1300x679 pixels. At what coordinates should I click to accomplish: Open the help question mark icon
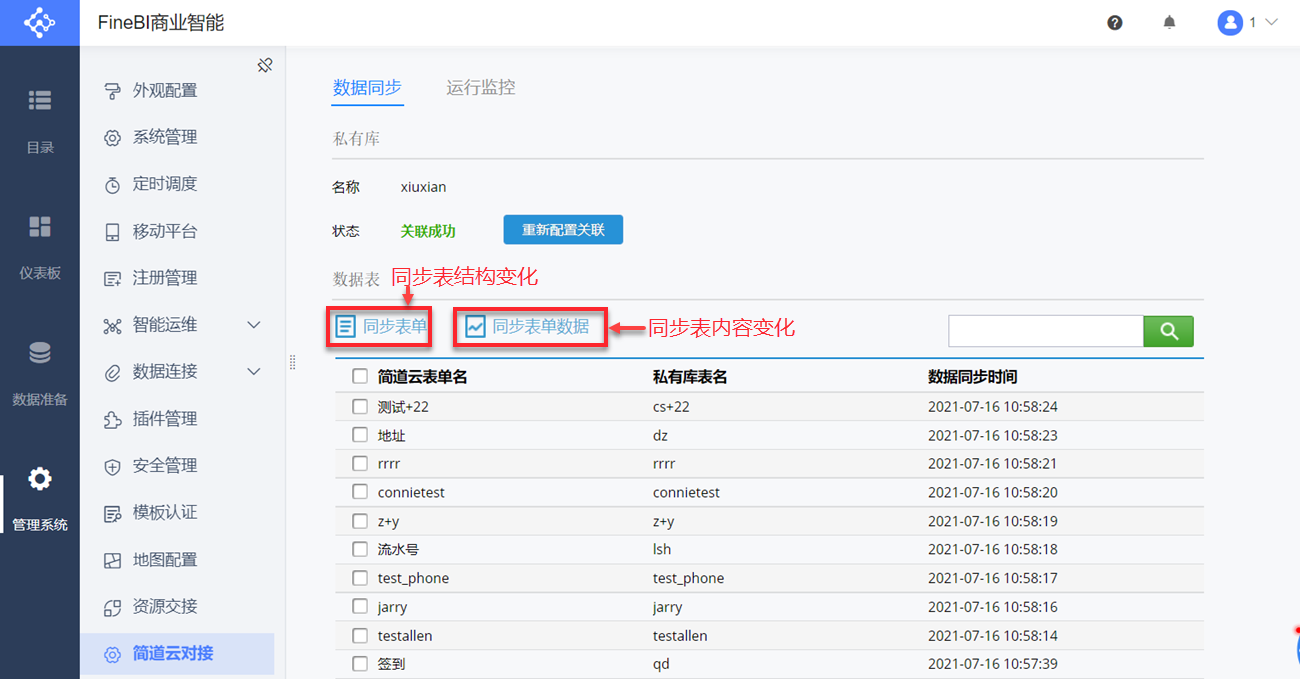(1115, 23)
